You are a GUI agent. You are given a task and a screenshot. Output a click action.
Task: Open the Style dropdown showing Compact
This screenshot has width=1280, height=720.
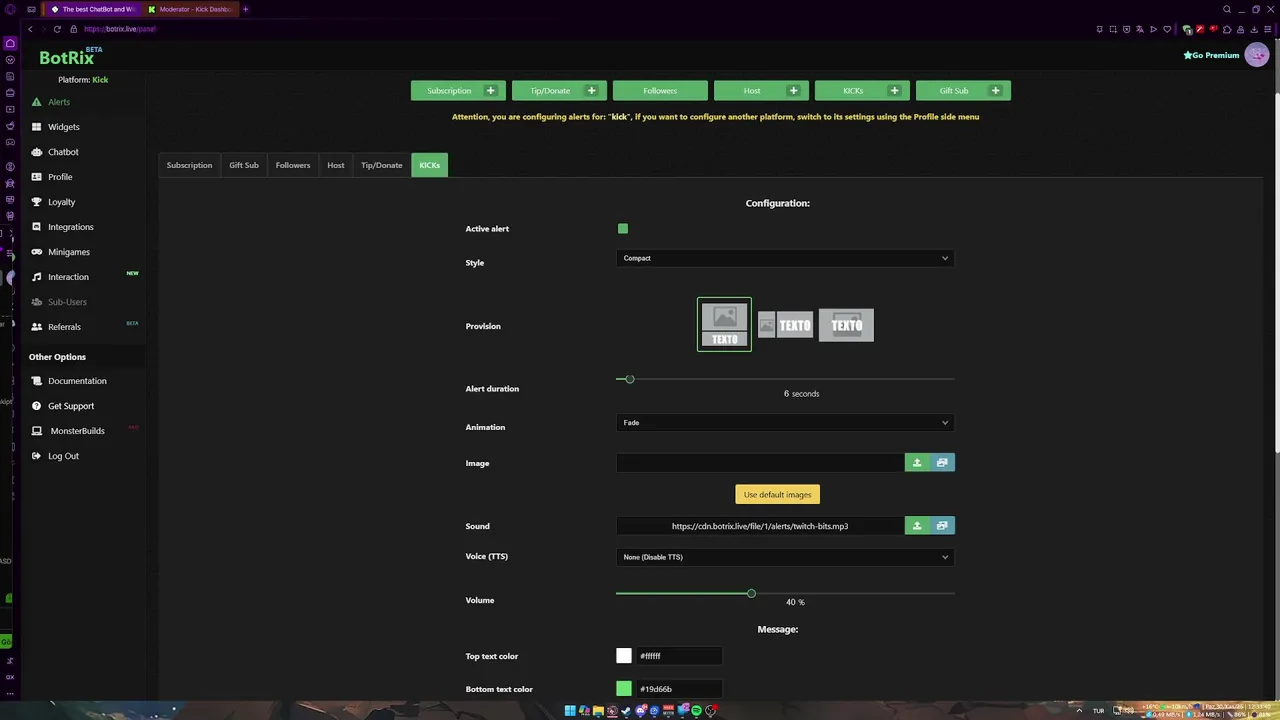point(785,258)
